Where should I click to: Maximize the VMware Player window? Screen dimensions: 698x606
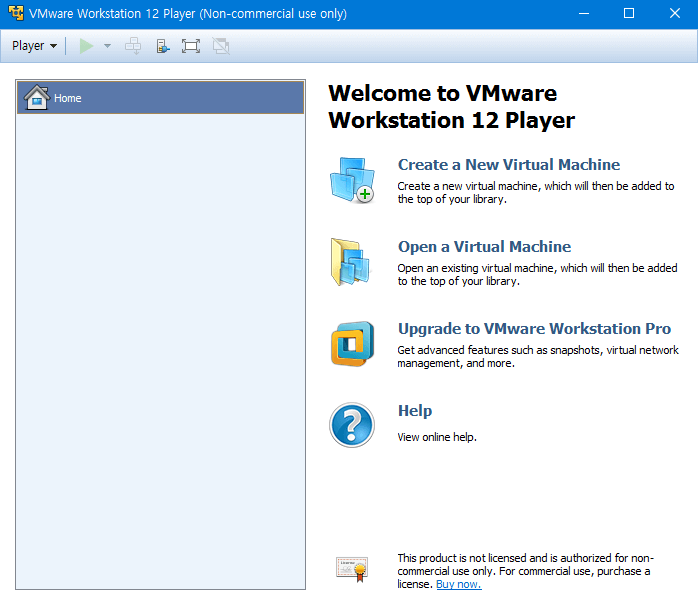click(629, 13)
